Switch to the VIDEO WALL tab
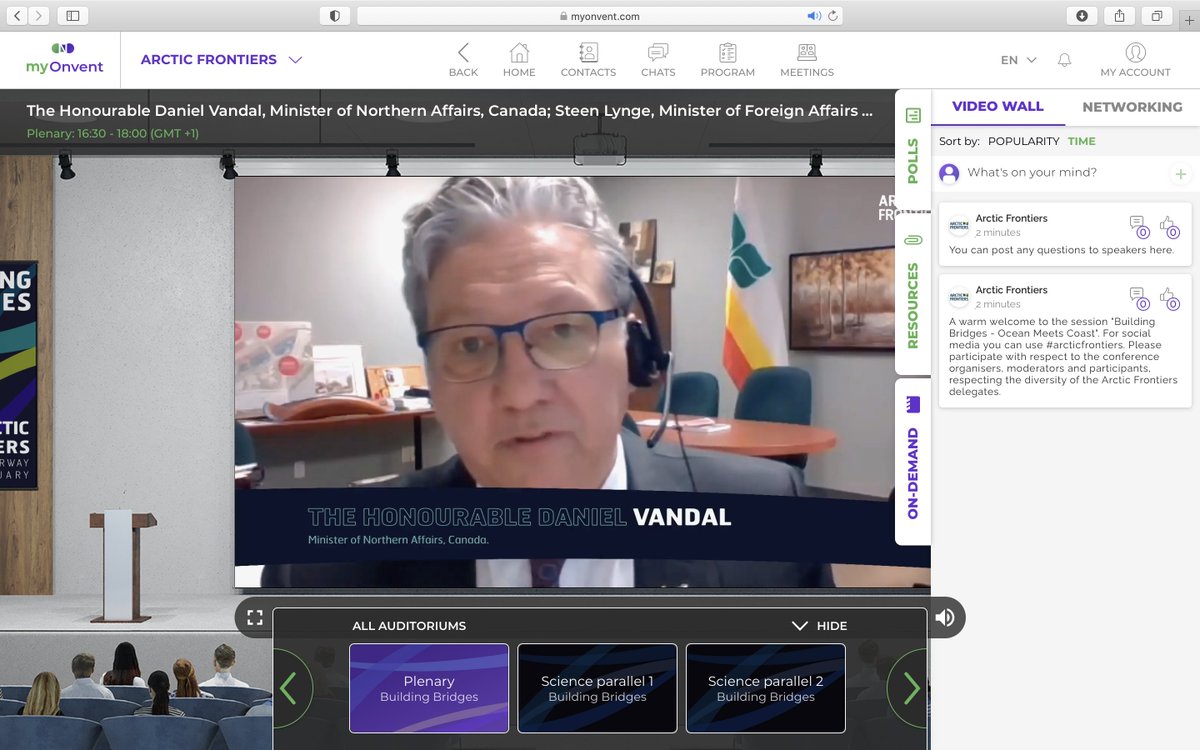The height and width of the screenshot is (750, 1200). click(997, 107)
